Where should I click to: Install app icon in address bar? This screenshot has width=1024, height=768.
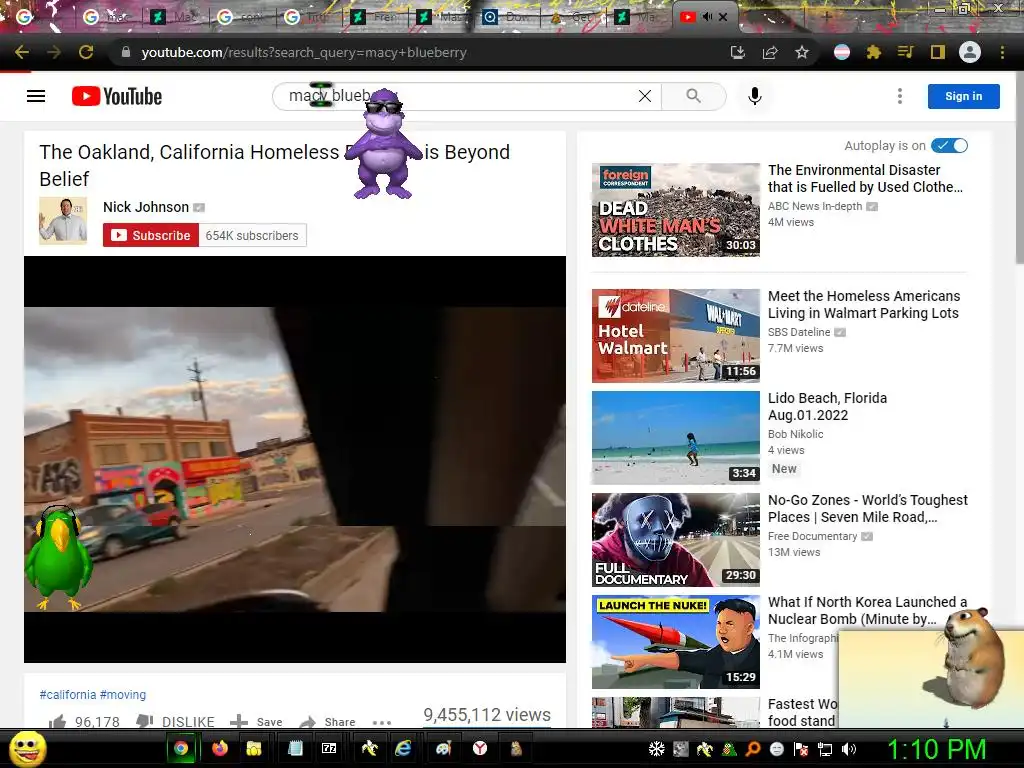[x=738, y=52]
